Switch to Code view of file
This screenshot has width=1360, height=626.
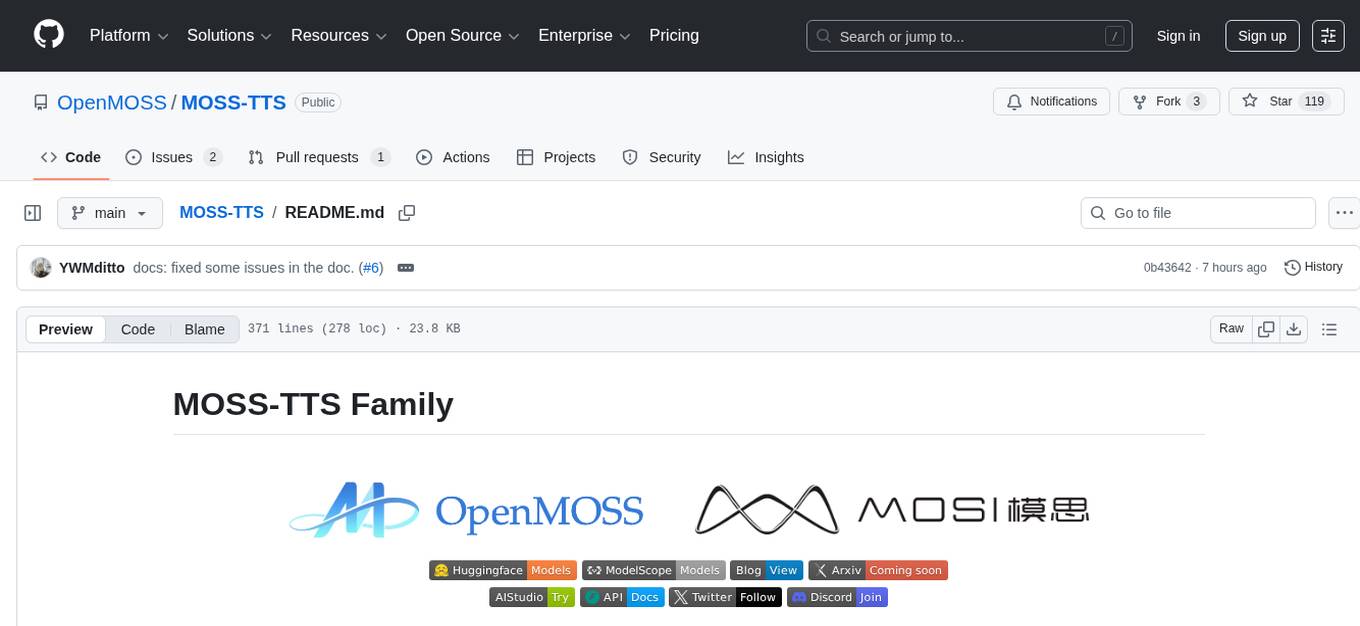138,329
